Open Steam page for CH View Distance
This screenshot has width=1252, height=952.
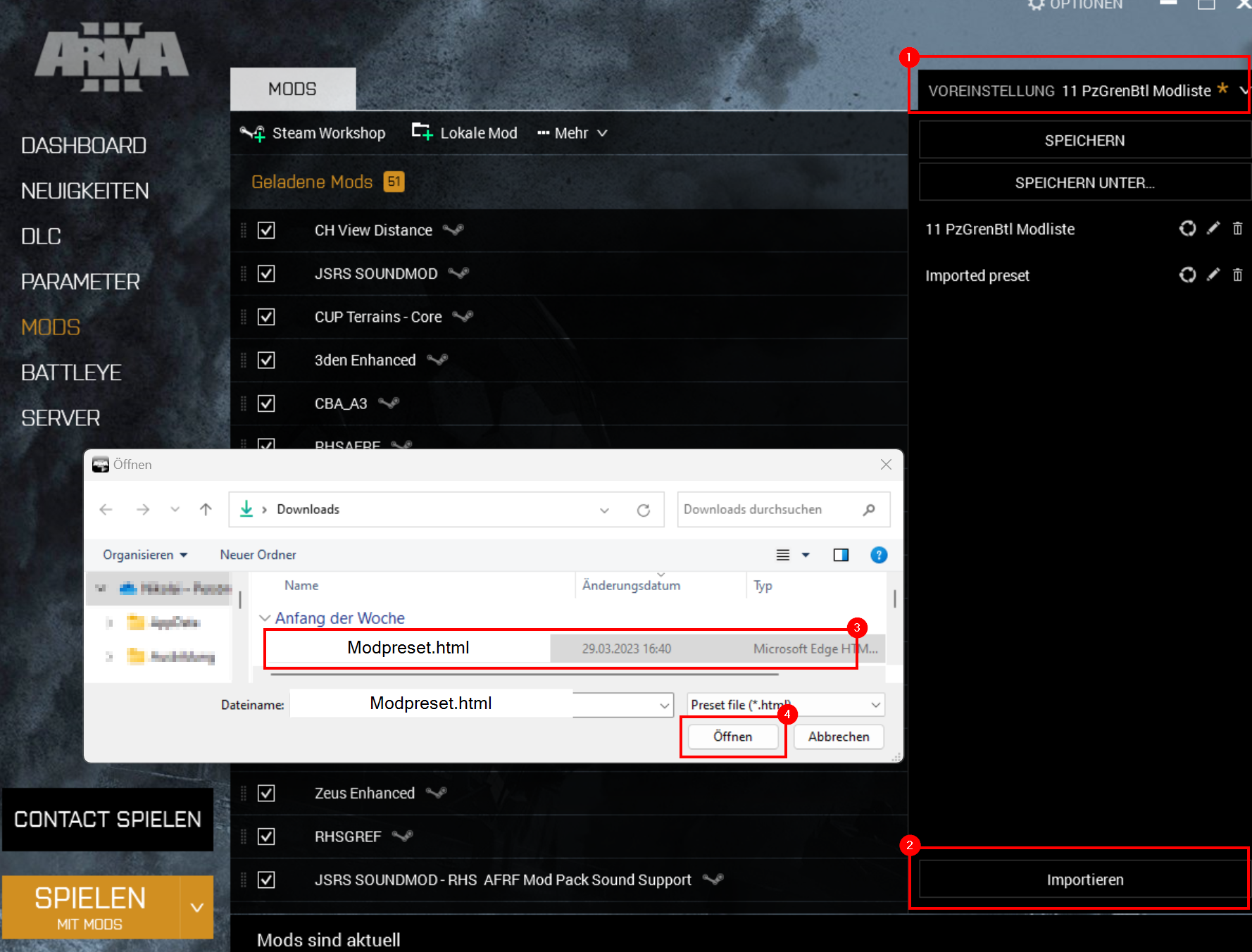[x=453, y=230]
